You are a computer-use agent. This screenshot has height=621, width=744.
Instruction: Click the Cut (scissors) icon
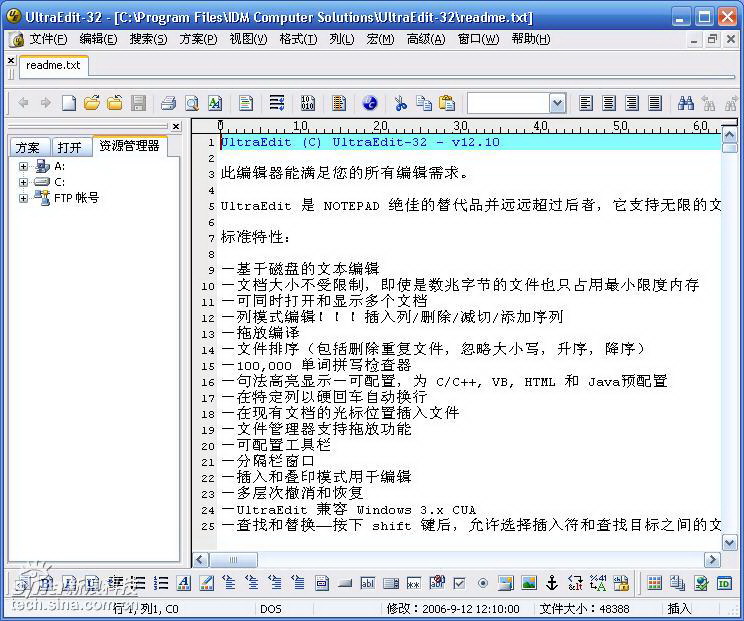[401, 103]
